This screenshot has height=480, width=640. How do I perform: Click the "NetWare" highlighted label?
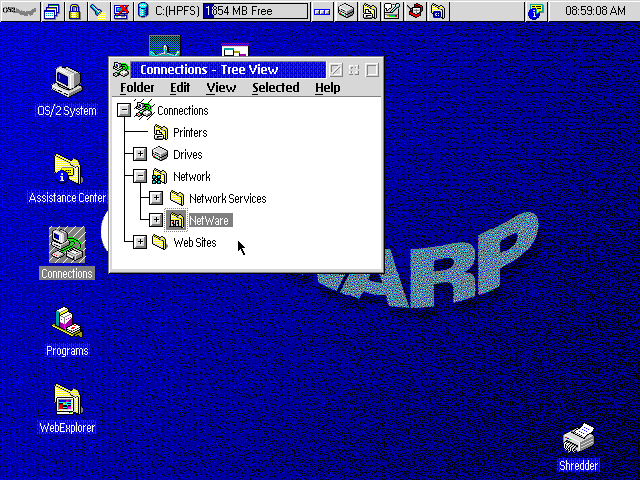click(210, 221)
